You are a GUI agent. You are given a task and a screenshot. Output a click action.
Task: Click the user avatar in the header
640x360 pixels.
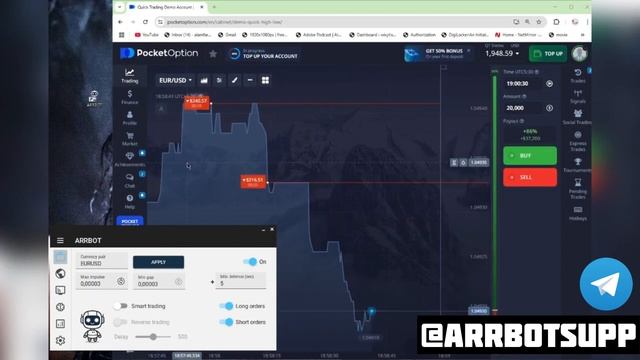click(579, 53)
